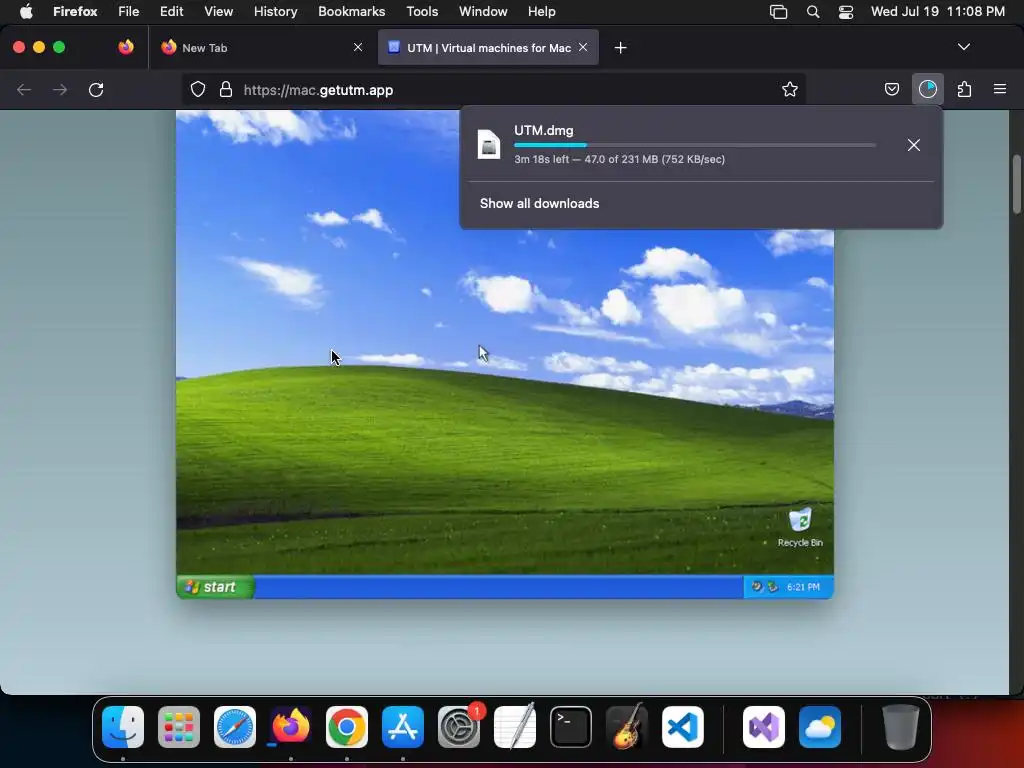Open Spotlight search in the menu bar

(813, 12)
